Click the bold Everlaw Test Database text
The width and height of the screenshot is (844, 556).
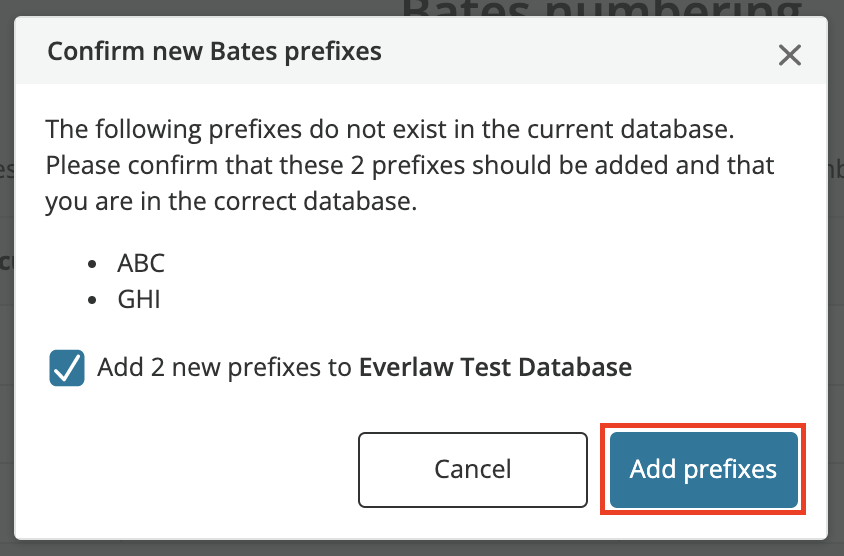(495, 367)
